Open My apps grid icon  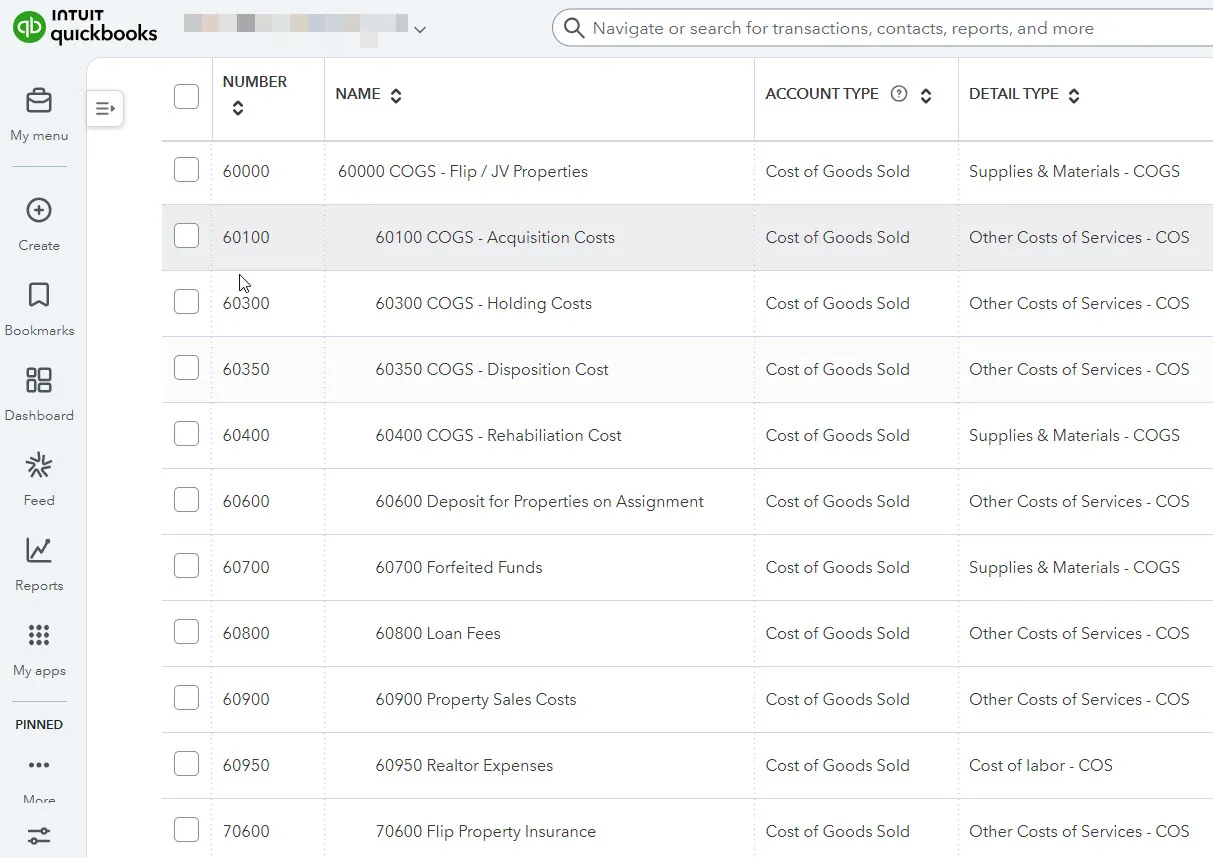(39, 636)
